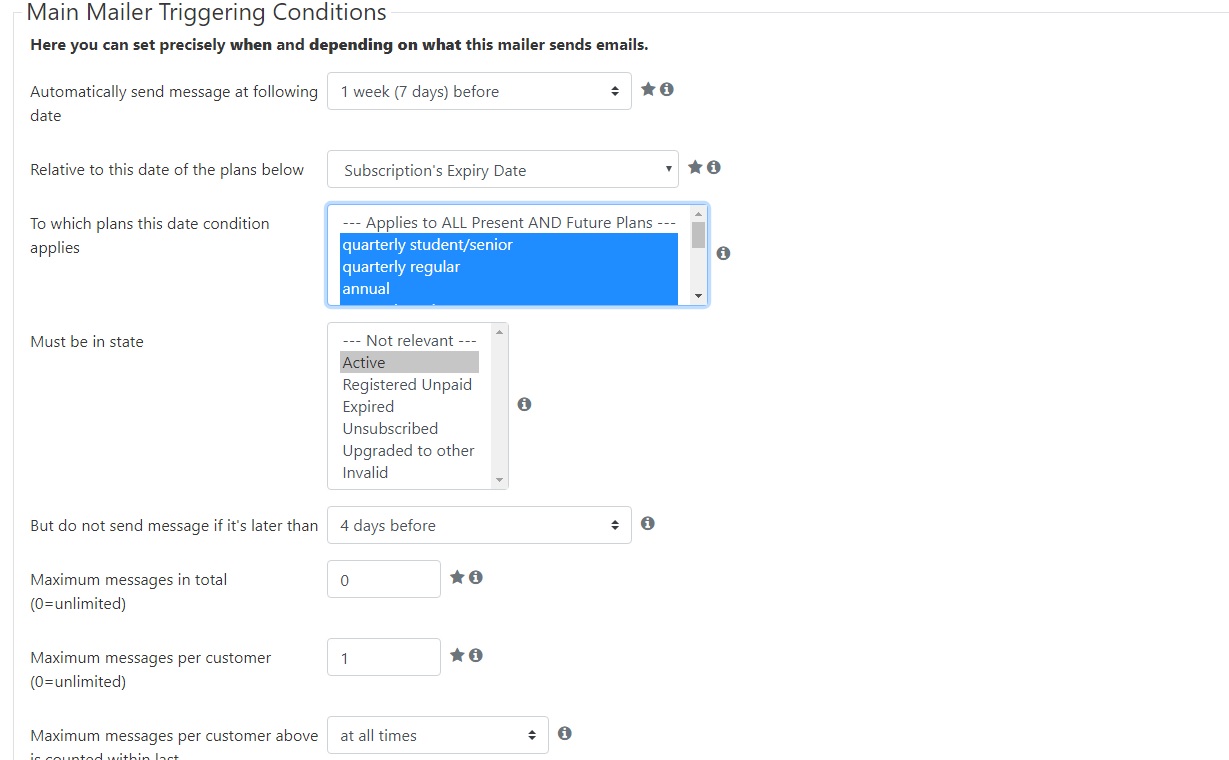
Task: Select the 'Registered Unpaid' state
Action: (410, 384)
